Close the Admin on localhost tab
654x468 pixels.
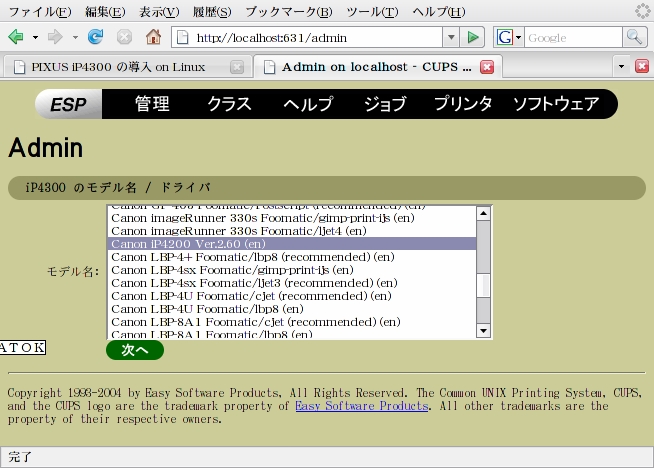487,67
